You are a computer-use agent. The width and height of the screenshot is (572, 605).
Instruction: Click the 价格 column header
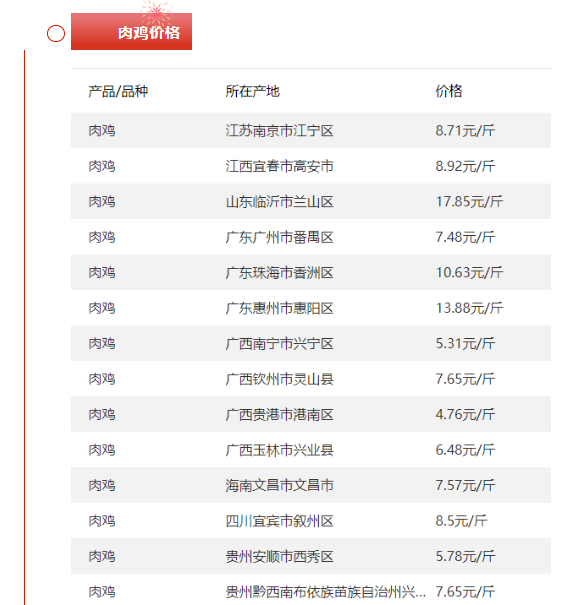point(449,91)
